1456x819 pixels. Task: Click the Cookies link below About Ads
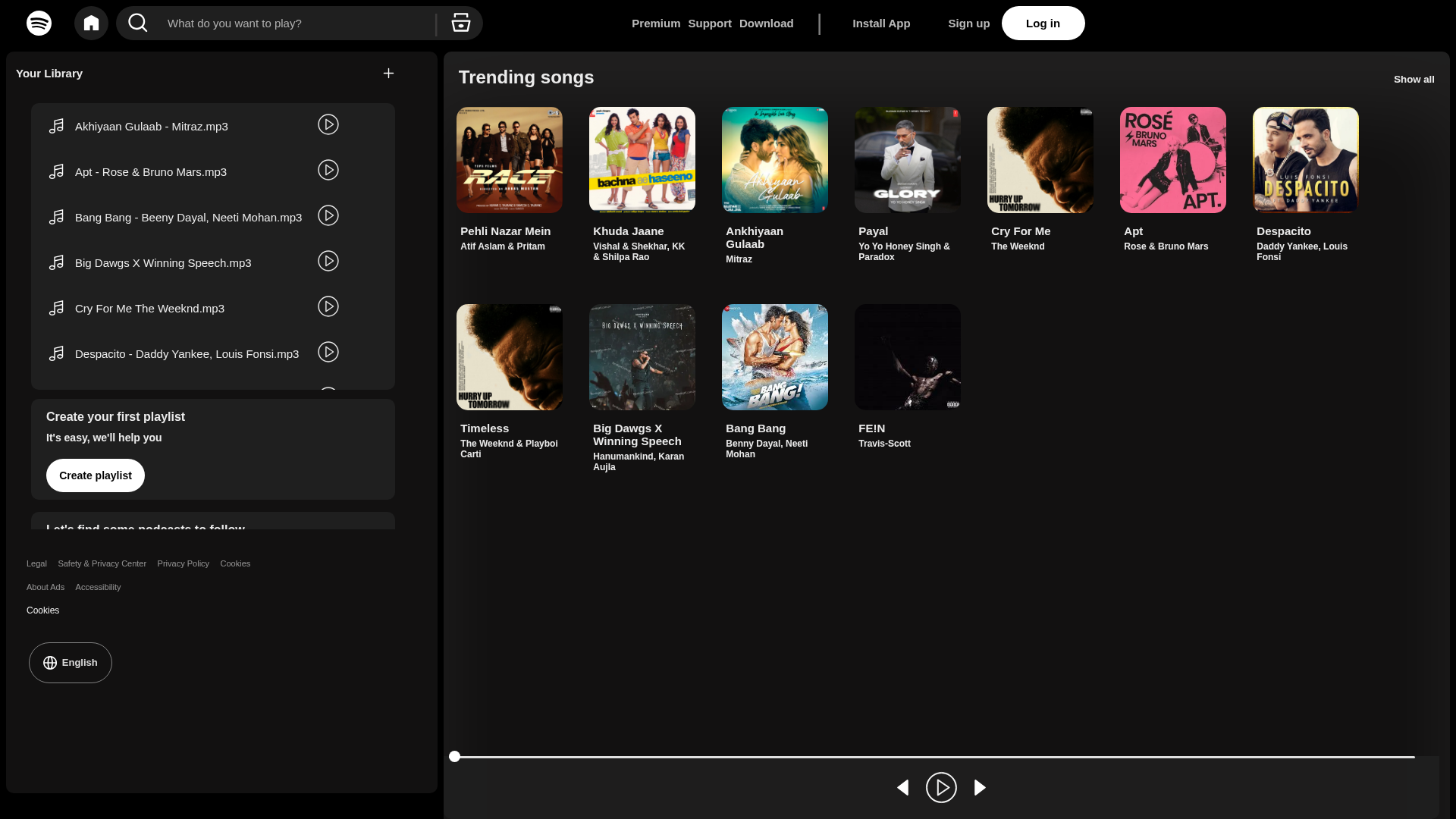pyautogui.click(x=42, y=610)
